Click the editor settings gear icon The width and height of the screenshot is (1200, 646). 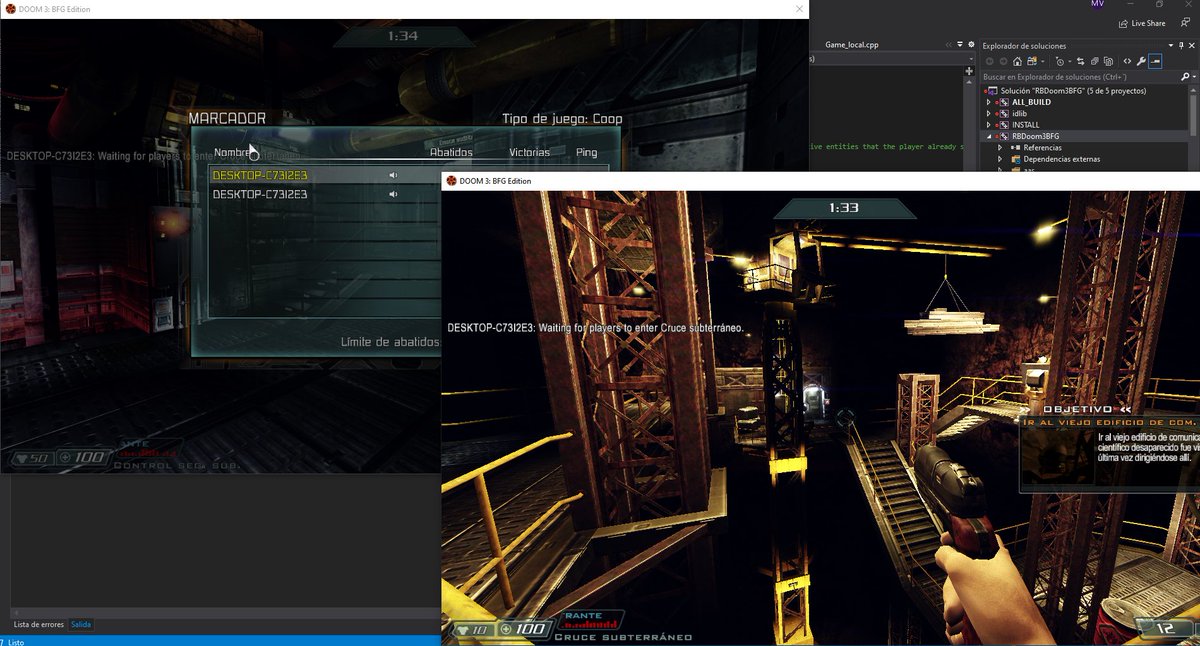tap(971, 45)
